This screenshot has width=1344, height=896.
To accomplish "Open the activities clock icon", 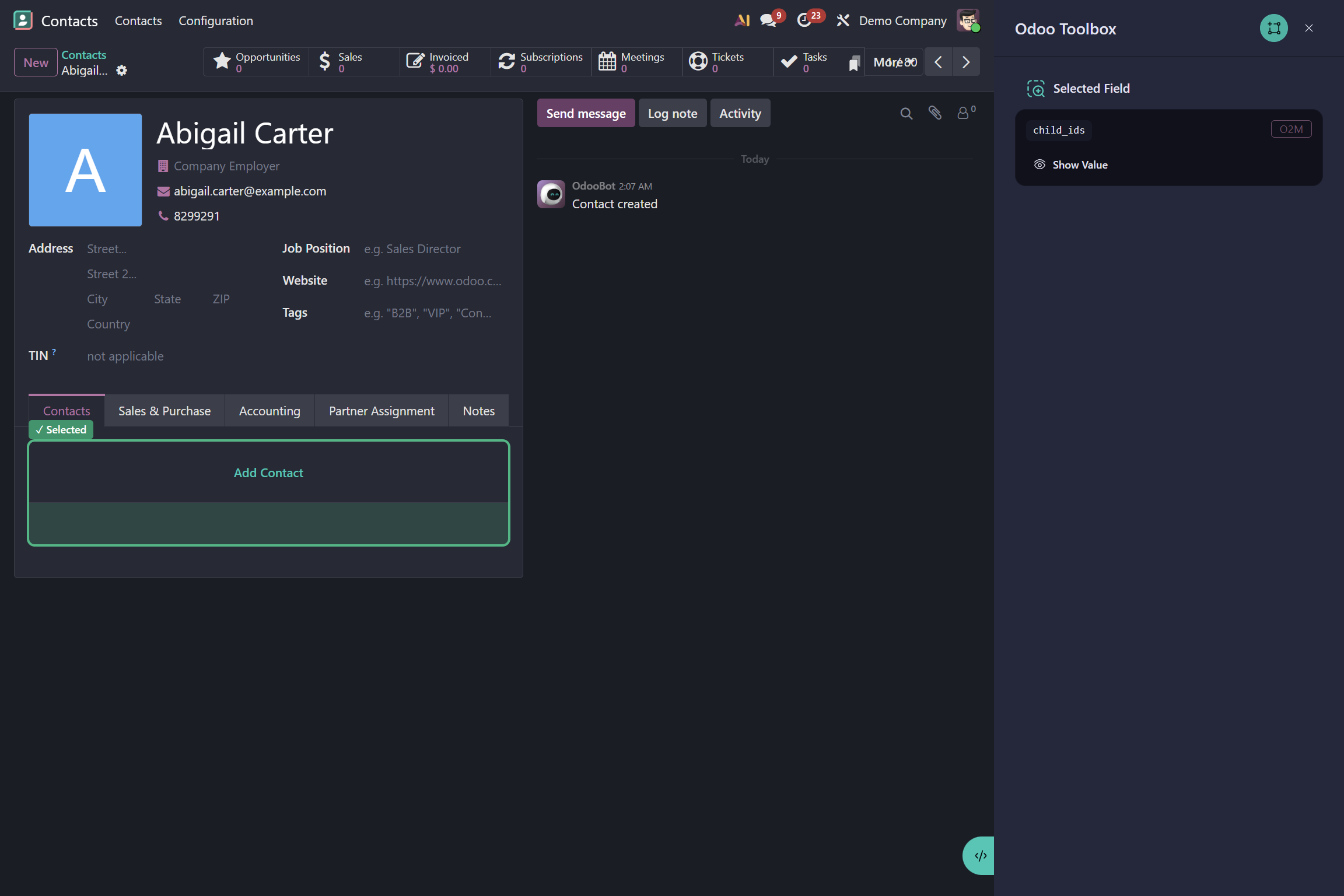I will click(806, 20).
